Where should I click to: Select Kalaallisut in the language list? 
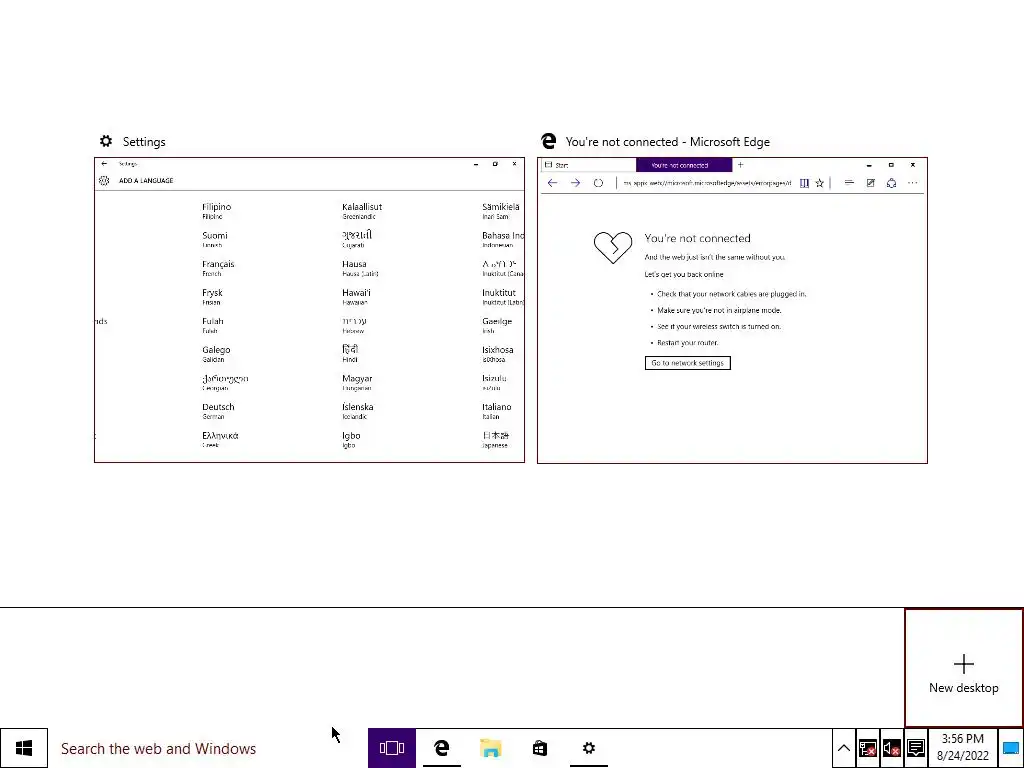click(x=362, y=211)
